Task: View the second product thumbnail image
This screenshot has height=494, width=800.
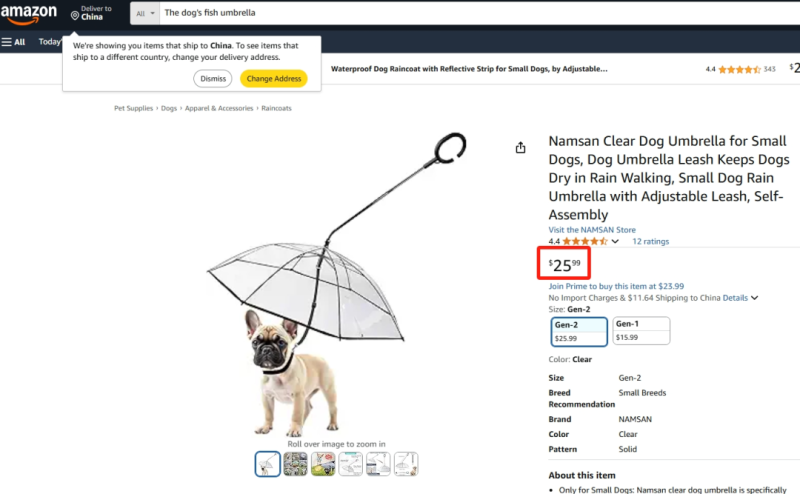Action: point(295,464)
